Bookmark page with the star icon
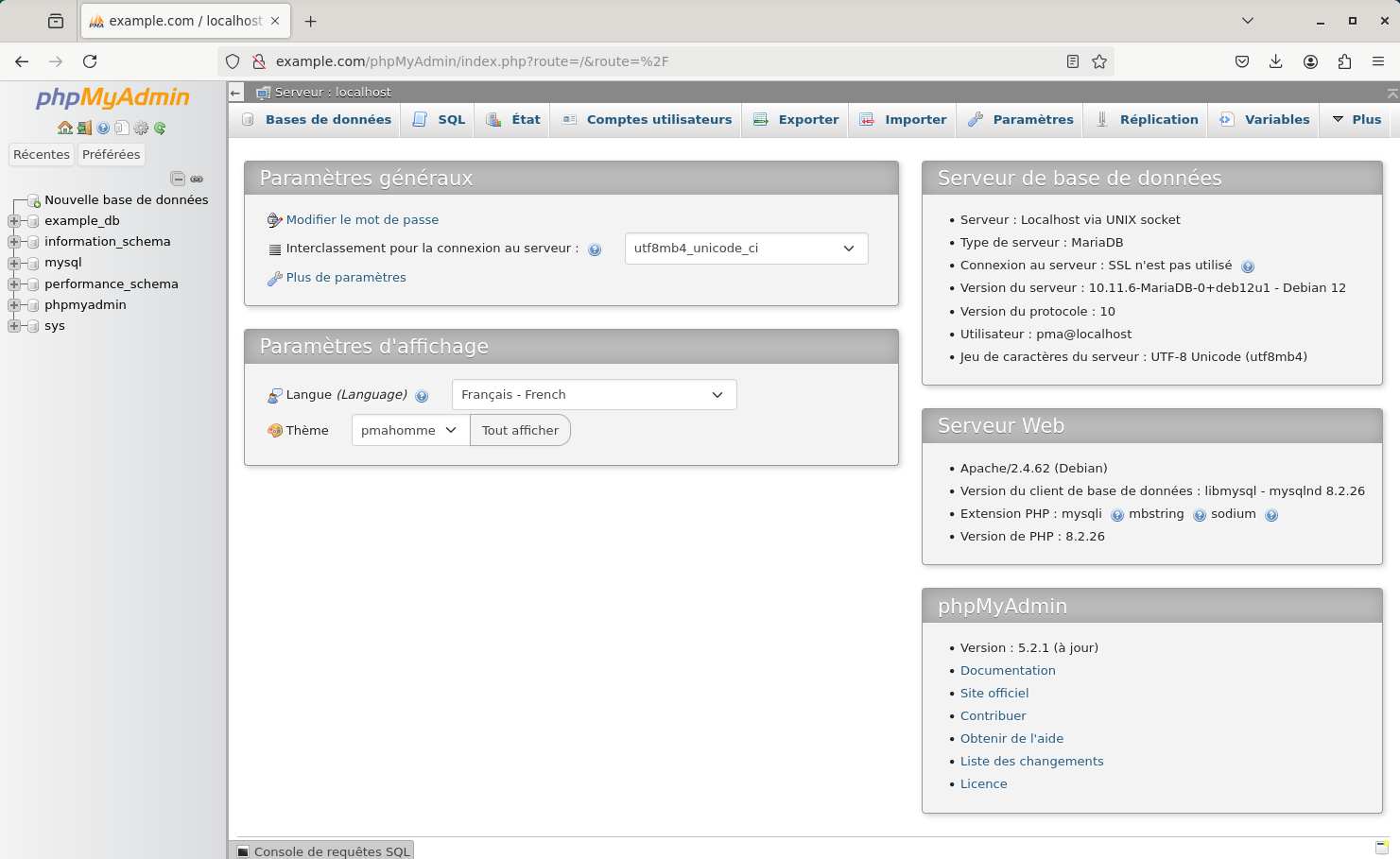 [1099, 61]
